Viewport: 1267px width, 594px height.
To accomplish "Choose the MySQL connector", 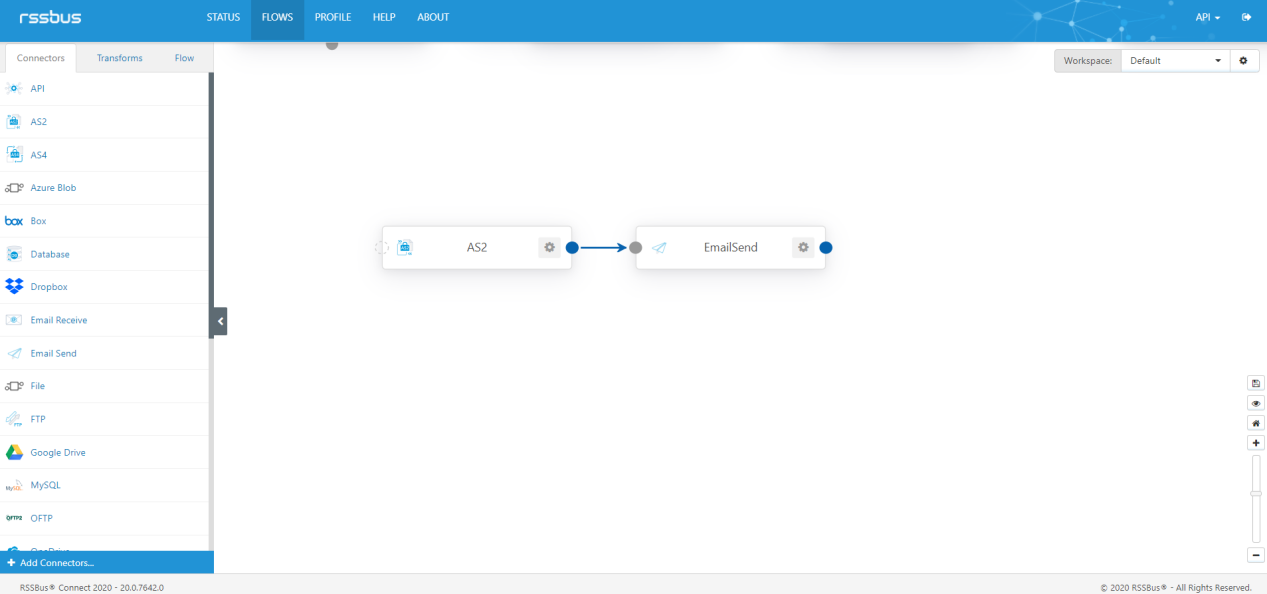I will [104, 485].
